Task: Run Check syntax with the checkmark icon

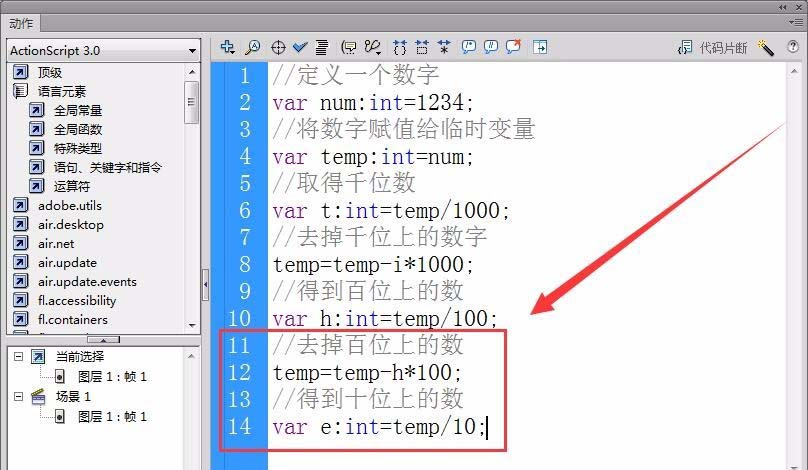Action: pyautogui.click(x=300, y=47)
